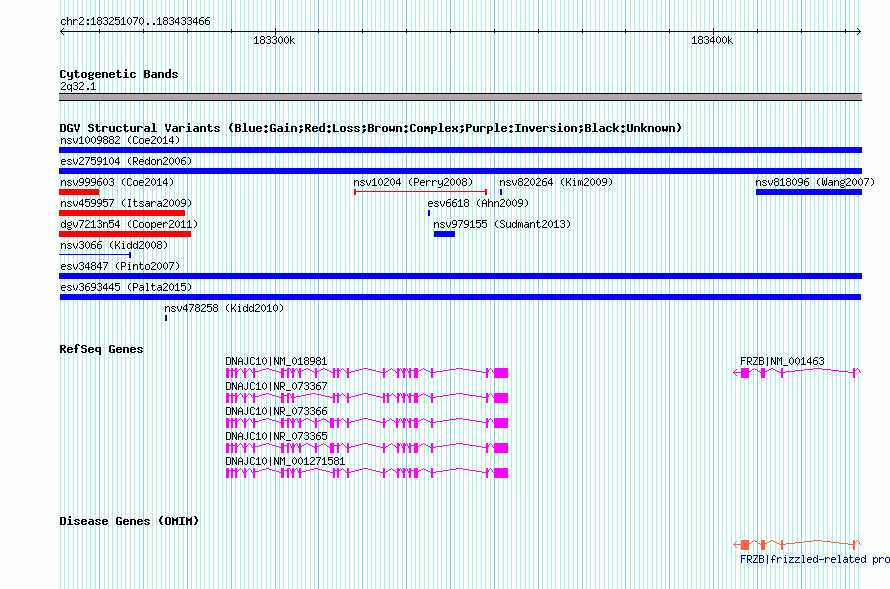Viewport: 890px width, 589px height.
Task: Select the red nsv999603 loss bar
Action: coord(79,192)
